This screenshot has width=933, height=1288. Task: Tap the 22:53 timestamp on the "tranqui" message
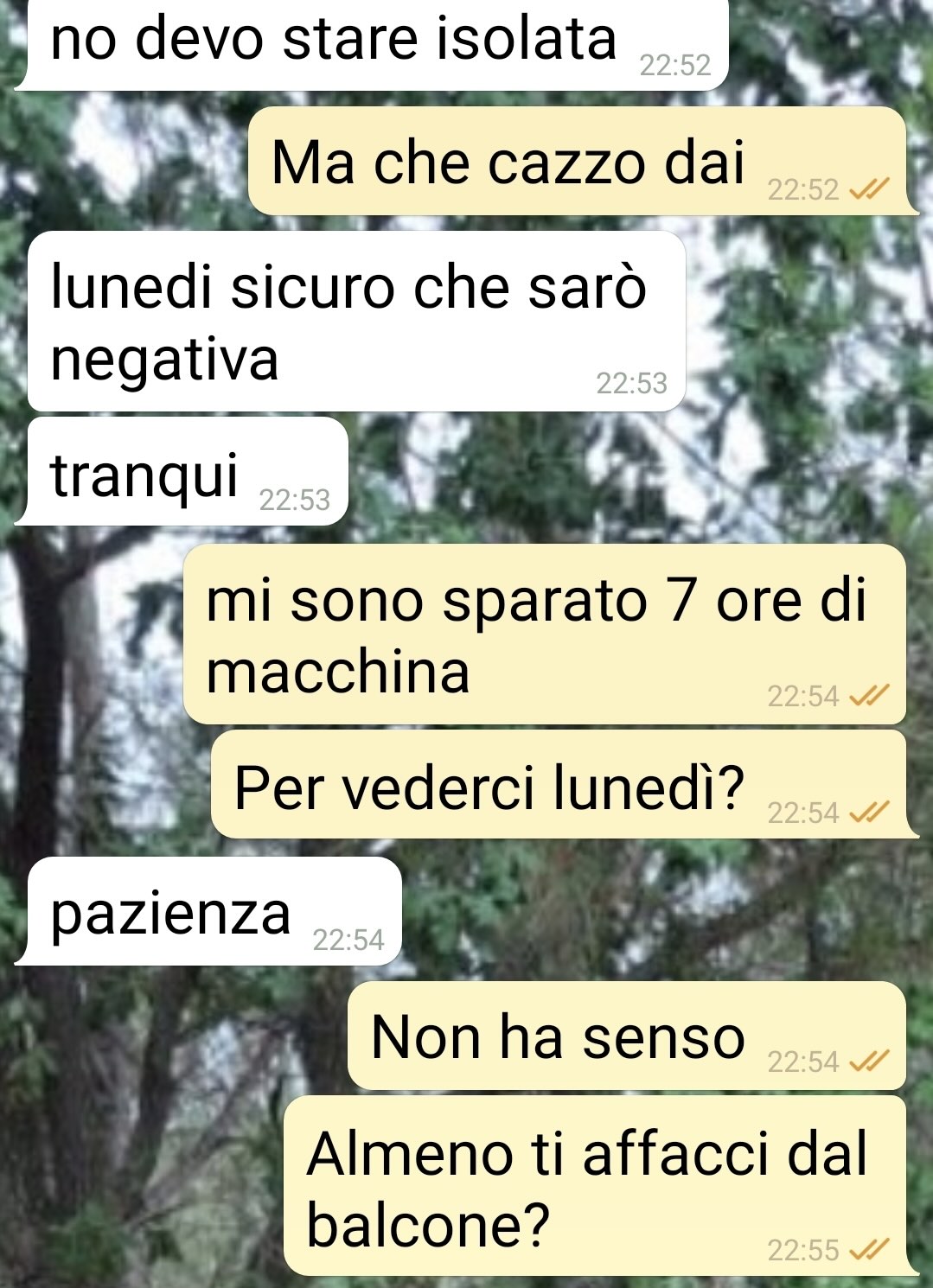coord(295,500)
